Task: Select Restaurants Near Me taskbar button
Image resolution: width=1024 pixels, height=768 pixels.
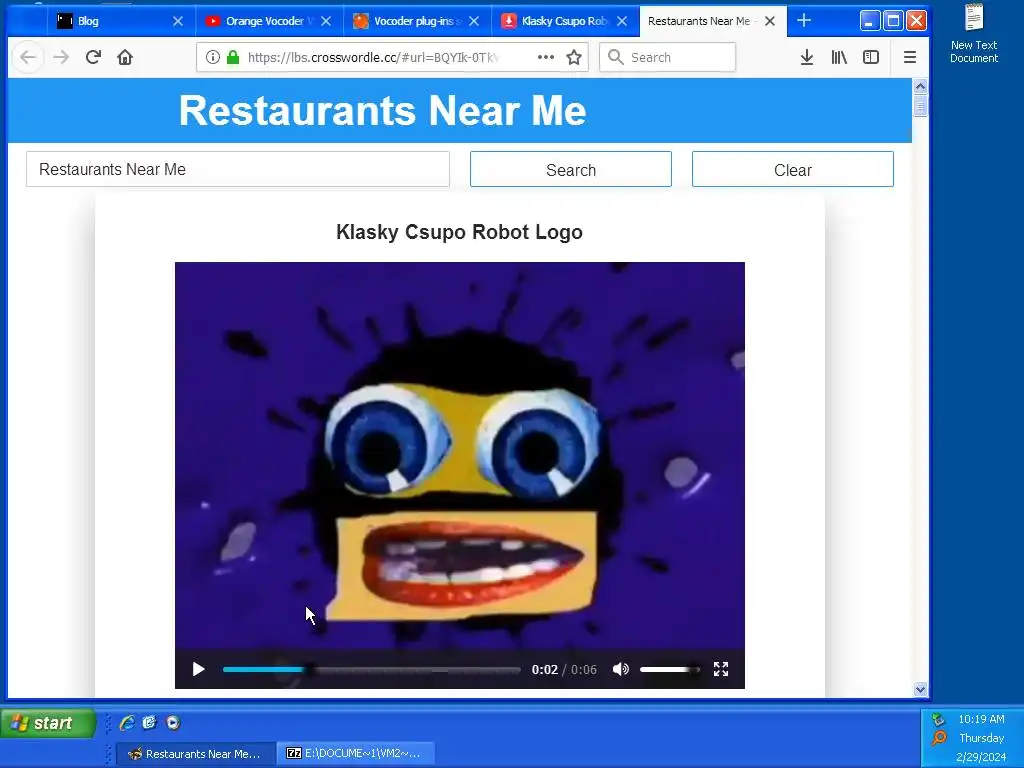Action: pos(195,754)
